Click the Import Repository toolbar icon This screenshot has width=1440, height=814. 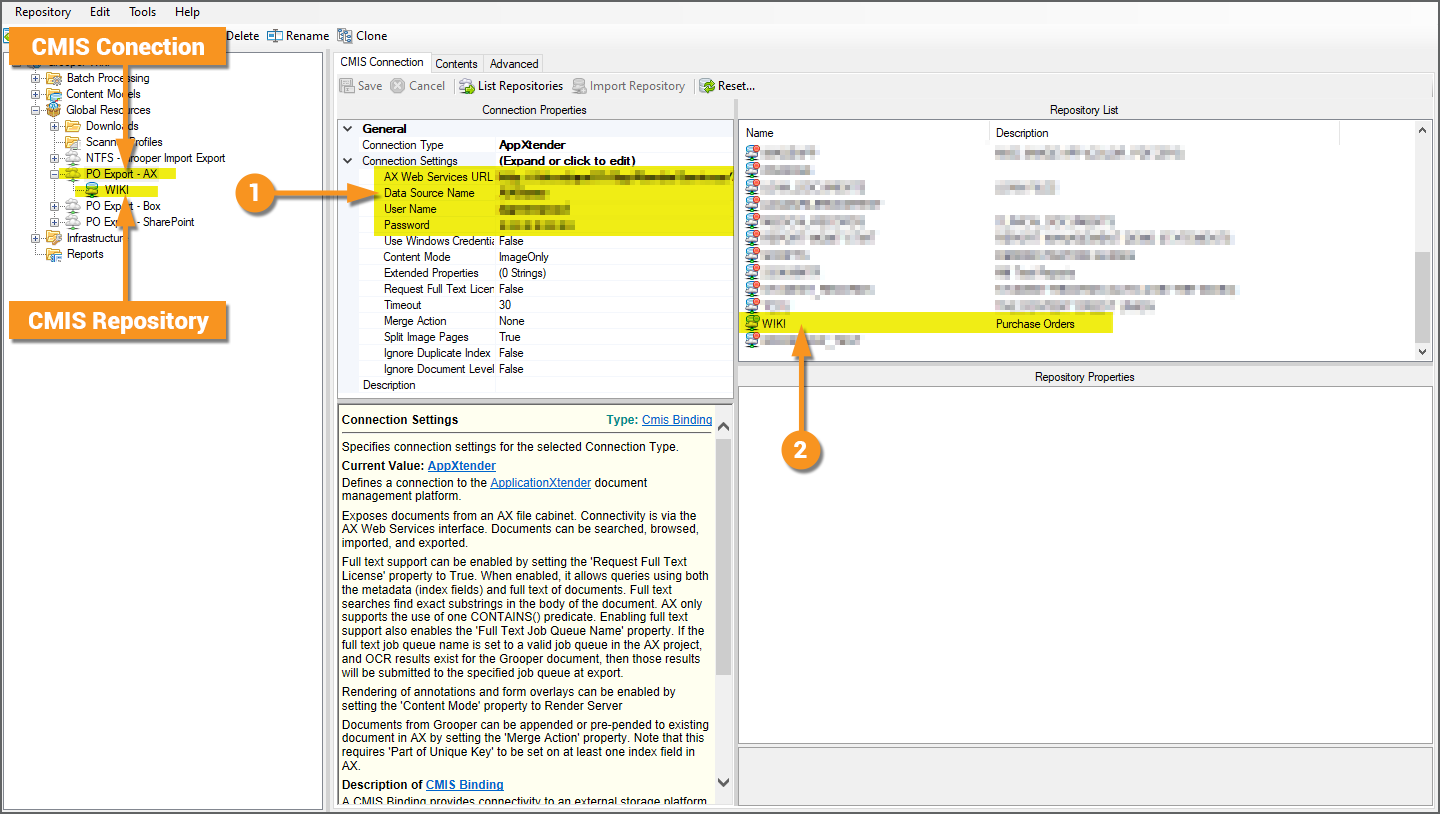[579, 86]
